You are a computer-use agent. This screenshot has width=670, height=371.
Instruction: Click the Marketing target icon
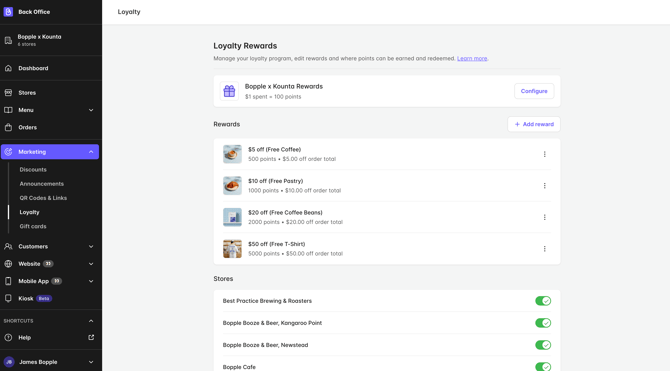click(x=8, y=152)
